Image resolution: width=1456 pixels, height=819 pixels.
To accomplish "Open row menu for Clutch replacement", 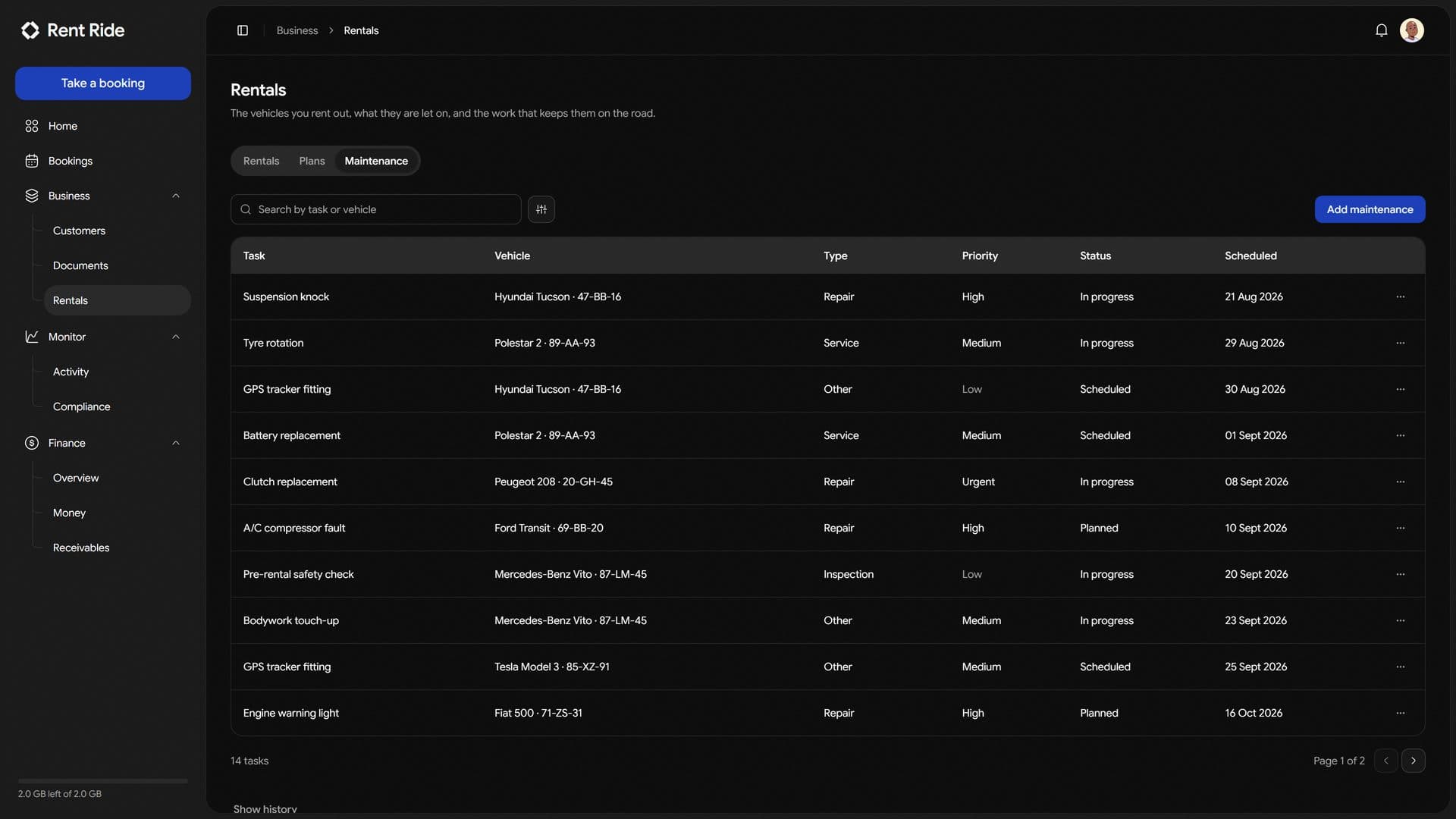I will [x=1400, y=482].
